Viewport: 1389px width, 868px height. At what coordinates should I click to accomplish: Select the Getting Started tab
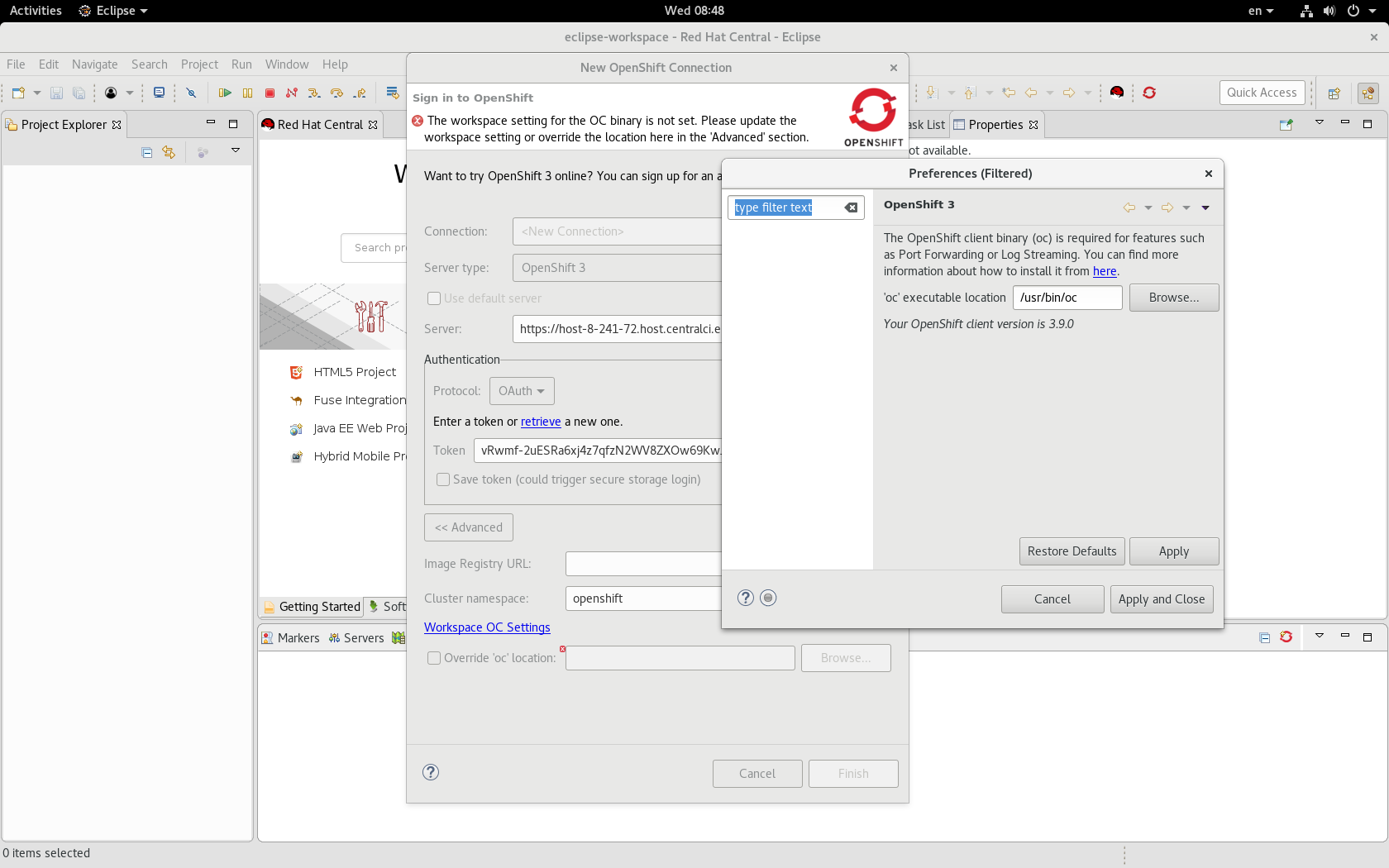click(313, 607)
